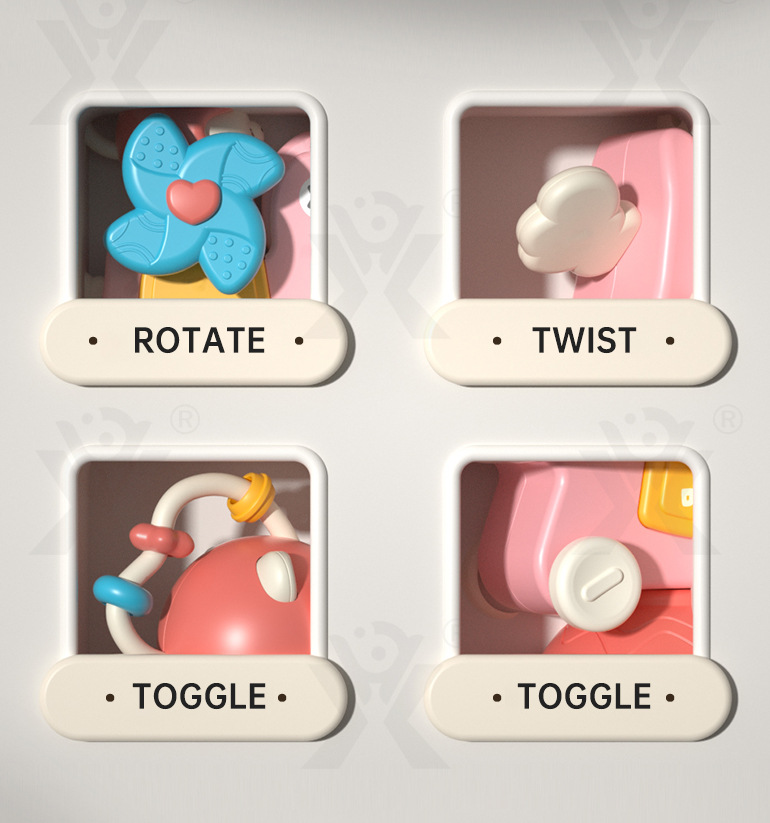Screen dimensions: 770x823
Task: Tap the red heart on the pinwheel
Action: 193,201
